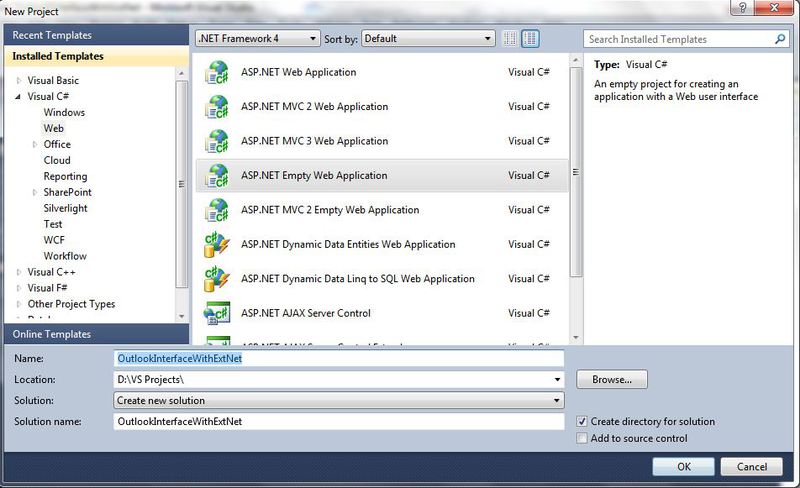Click the ASP.NET AJAX Server Control icon
Viewport: 800px width, 488px height.
click(x=217, y=313)
